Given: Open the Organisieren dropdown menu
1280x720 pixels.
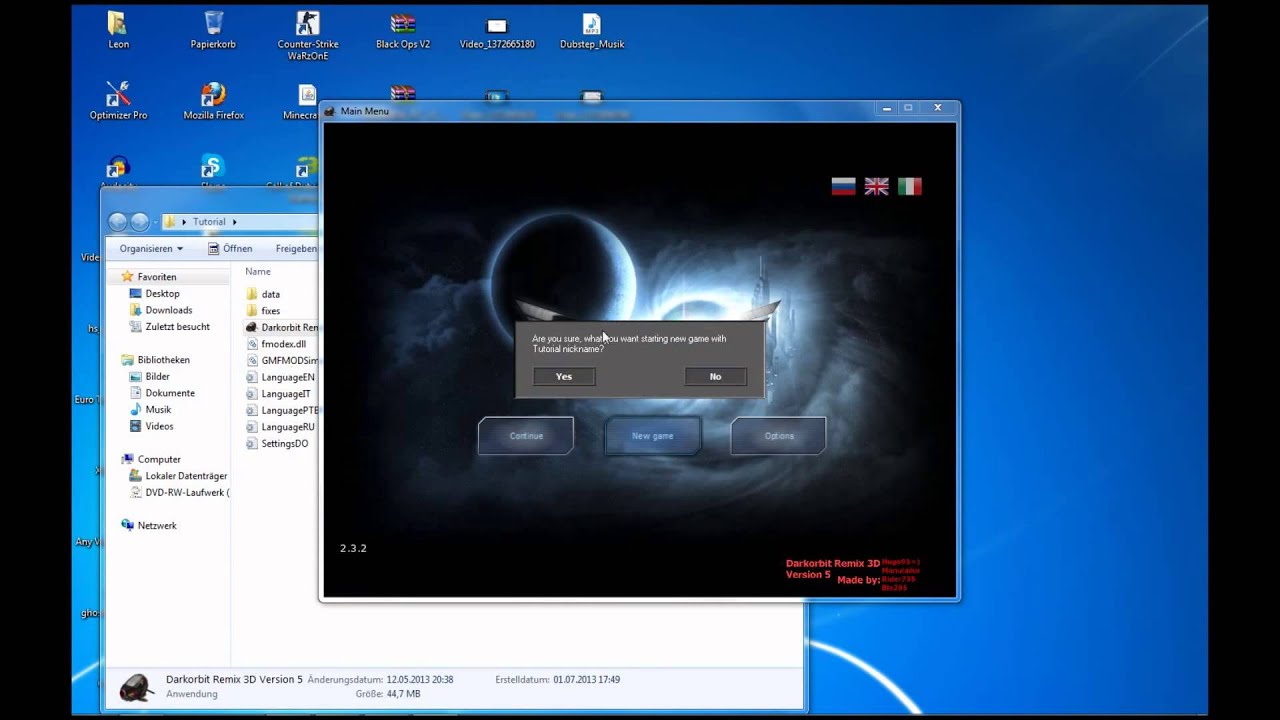Looking at the screenshot, I should coord(151,248).
